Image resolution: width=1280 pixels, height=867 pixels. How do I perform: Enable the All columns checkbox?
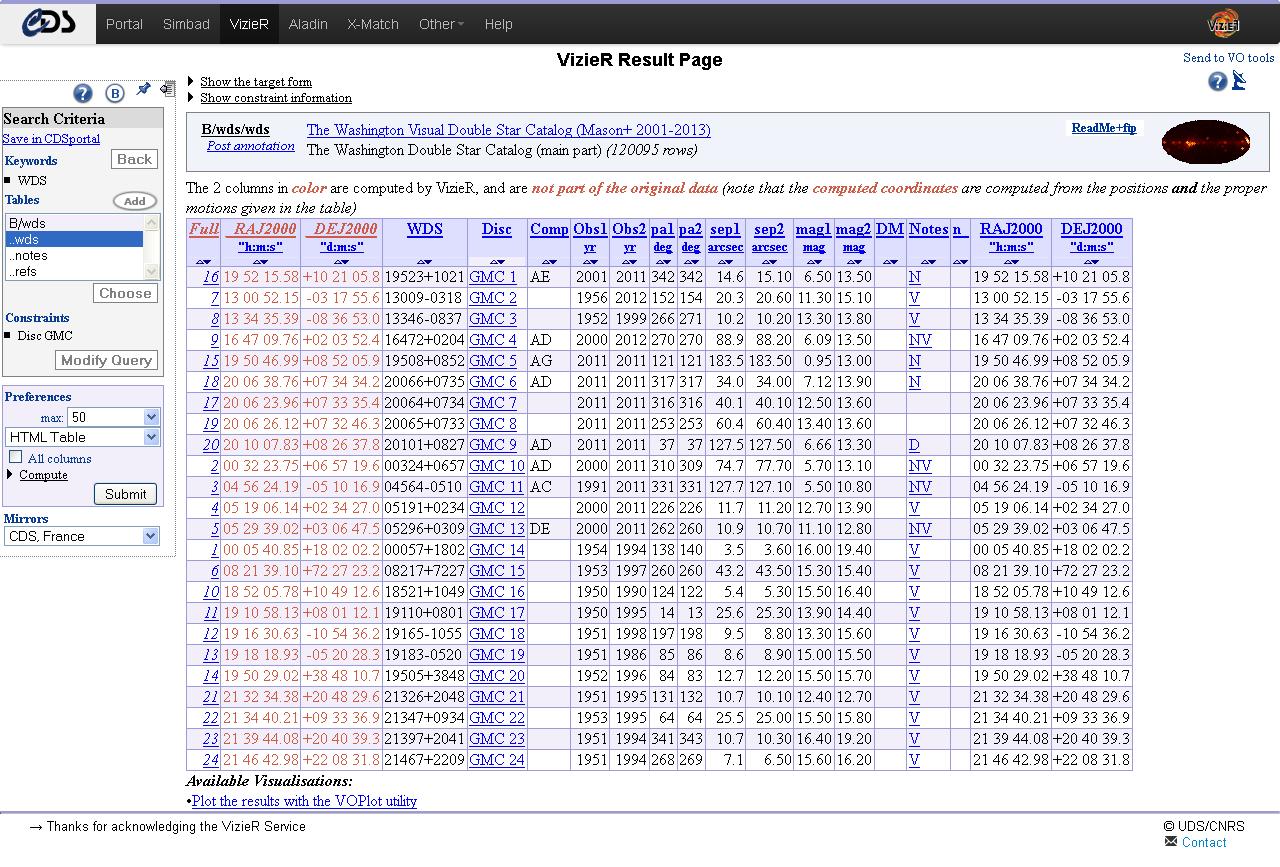tap(16, 457)
